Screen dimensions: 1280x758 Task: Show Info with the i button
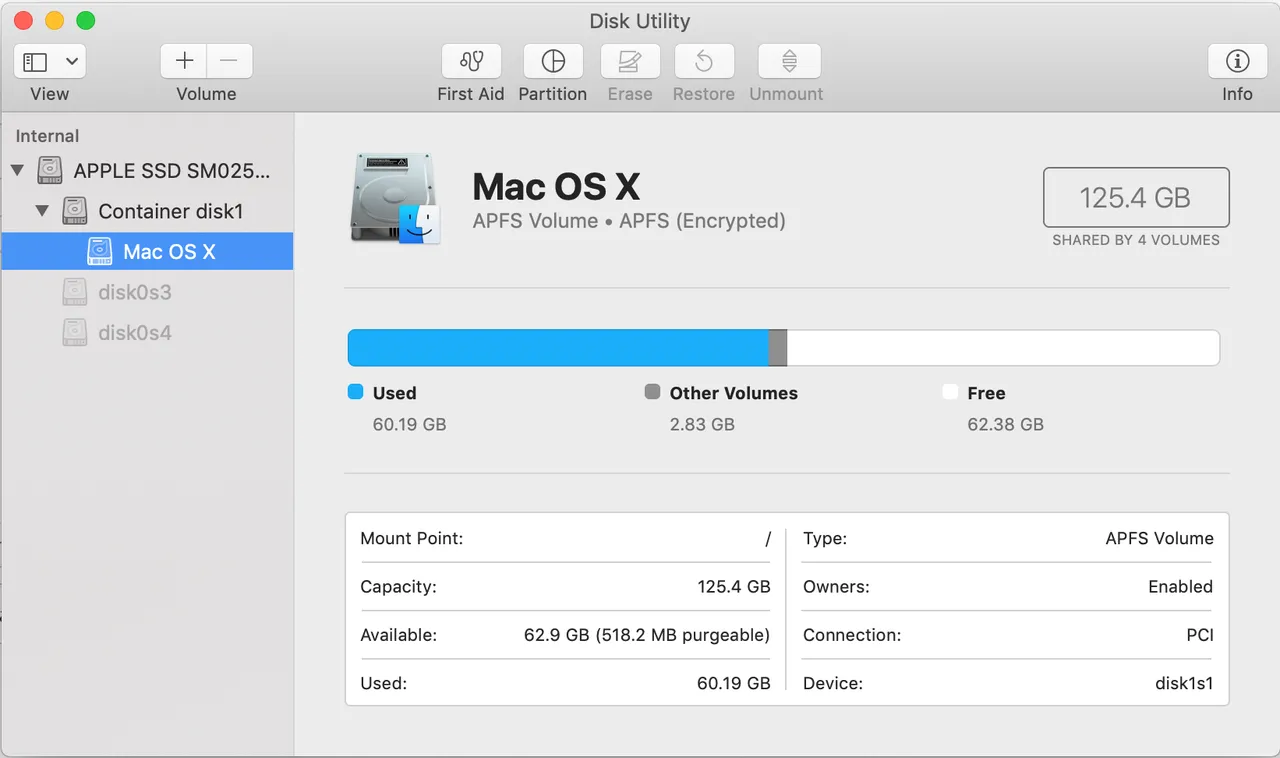(x=1237, y=61)
